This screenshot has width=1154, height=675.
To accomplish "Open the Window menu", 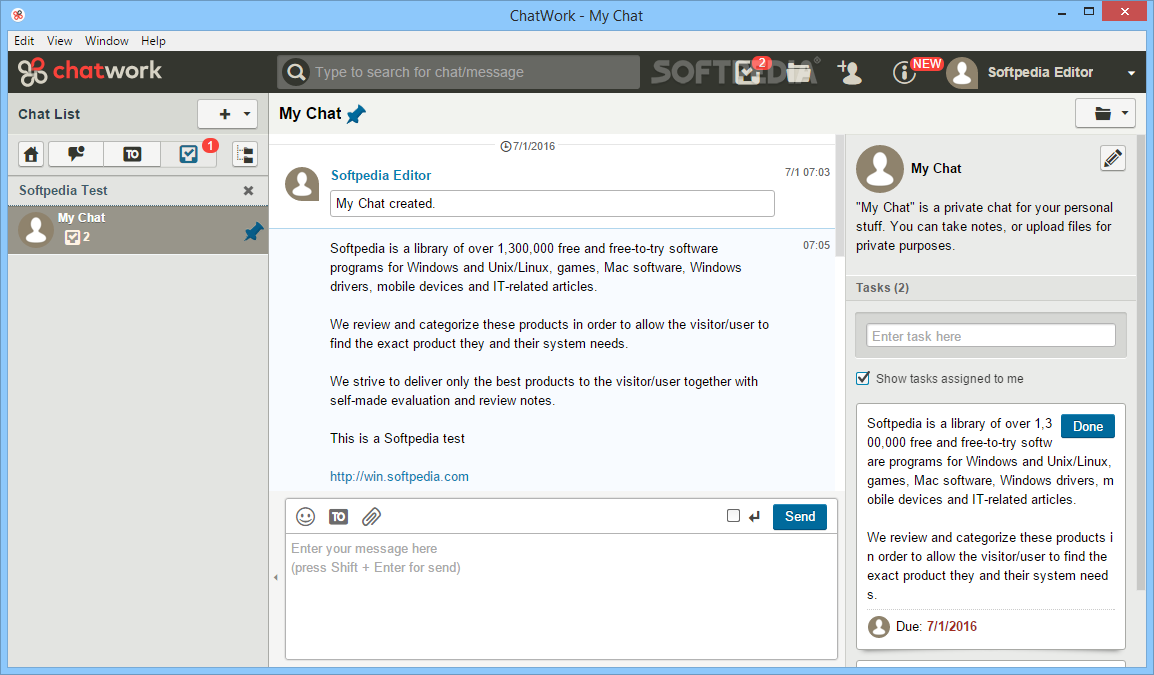I will pyautogui.click(x=107, y=41).
